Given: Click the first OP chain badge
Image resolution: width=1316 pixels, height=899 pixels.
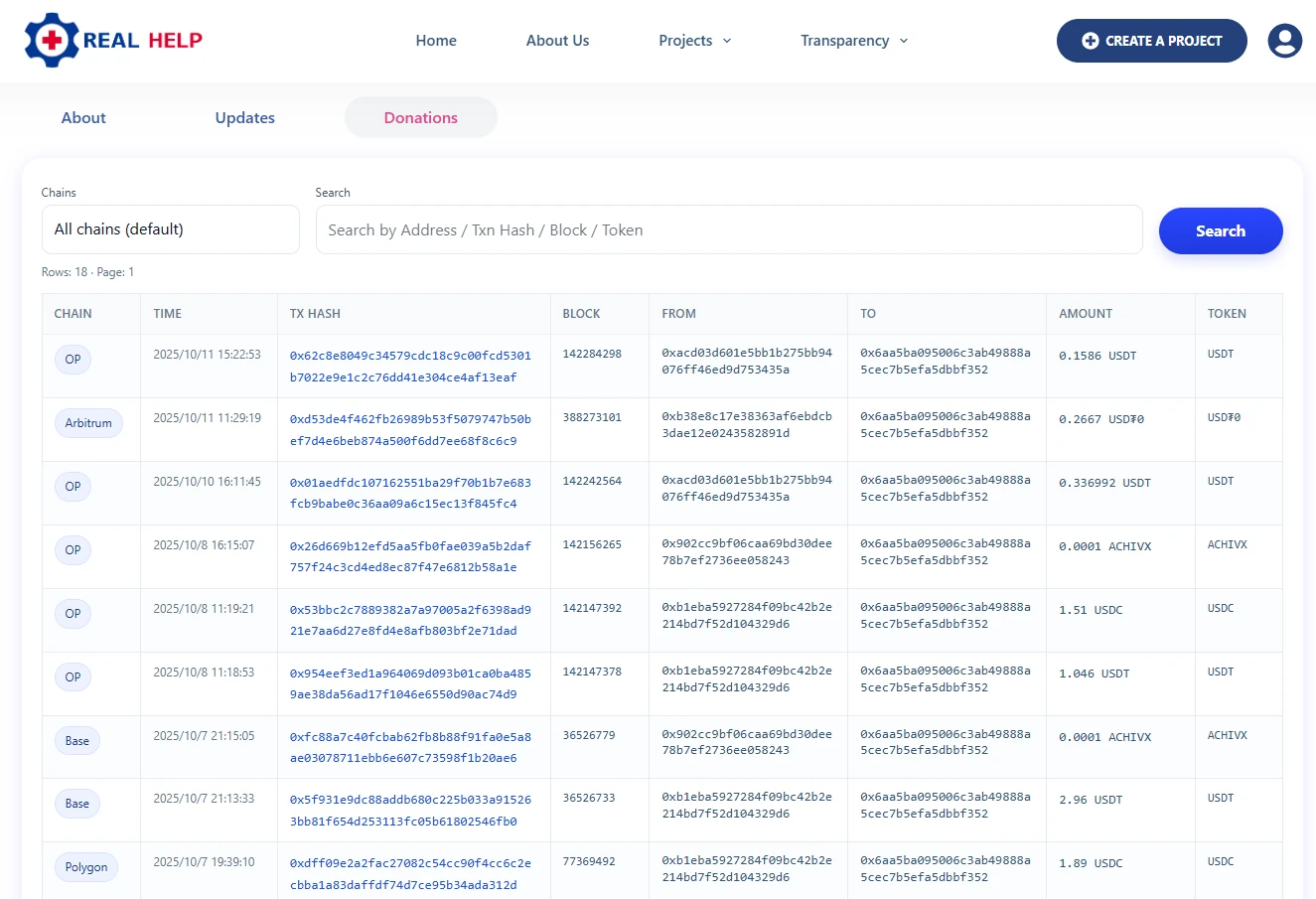Looking at the screenshot, I should click(73, 360).
